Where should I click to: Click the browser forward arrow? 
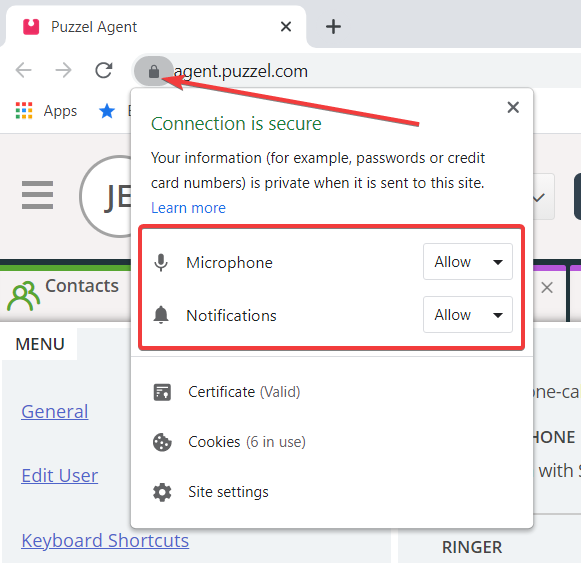(x=63, y=70)
